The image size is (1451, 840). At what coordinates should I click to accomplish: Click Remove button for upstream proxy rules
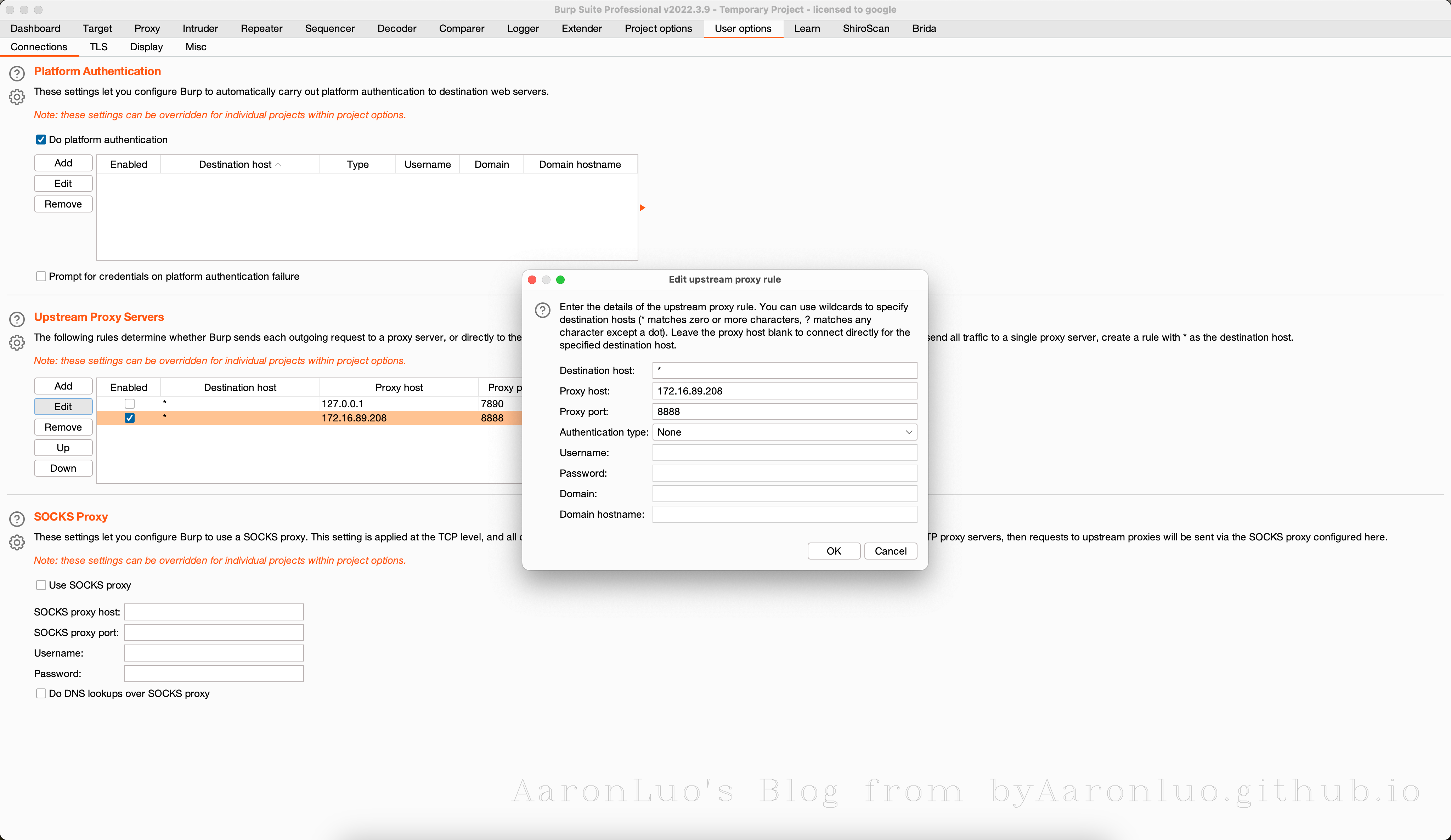pyautogui.click(x=63, y=427)
